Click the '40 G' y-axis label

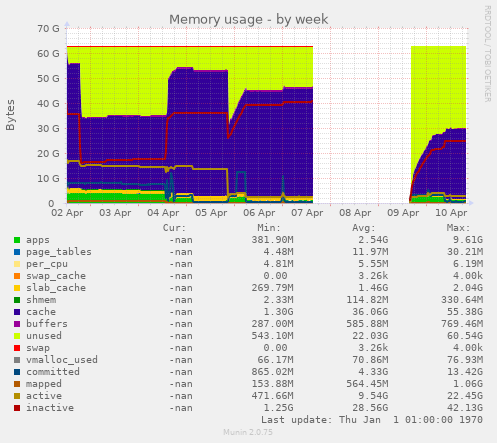tap(48, 104)
